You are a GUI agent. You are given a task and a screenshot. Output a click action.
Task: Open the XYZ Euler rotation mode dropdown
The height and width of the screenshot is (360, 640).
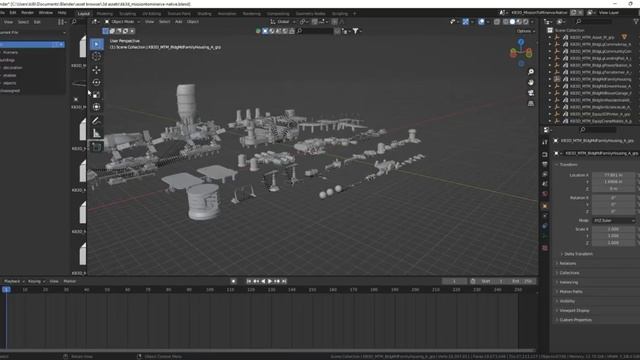(614, 220)
